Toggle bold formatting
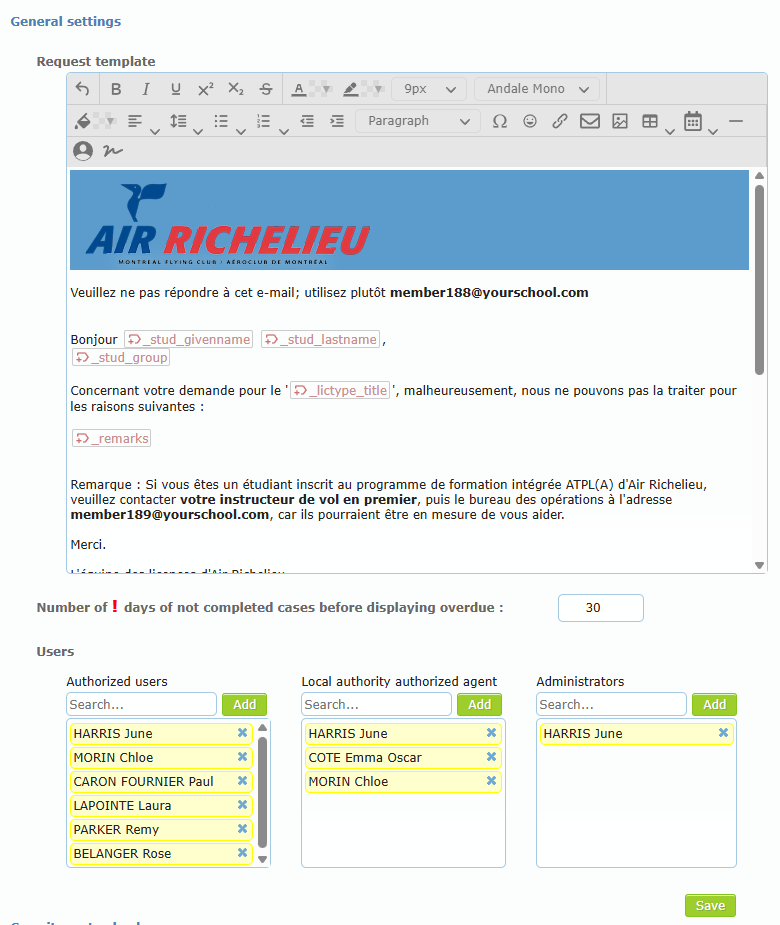The width and height of the screenshot is (780, 925). click(x=116, y=89)
